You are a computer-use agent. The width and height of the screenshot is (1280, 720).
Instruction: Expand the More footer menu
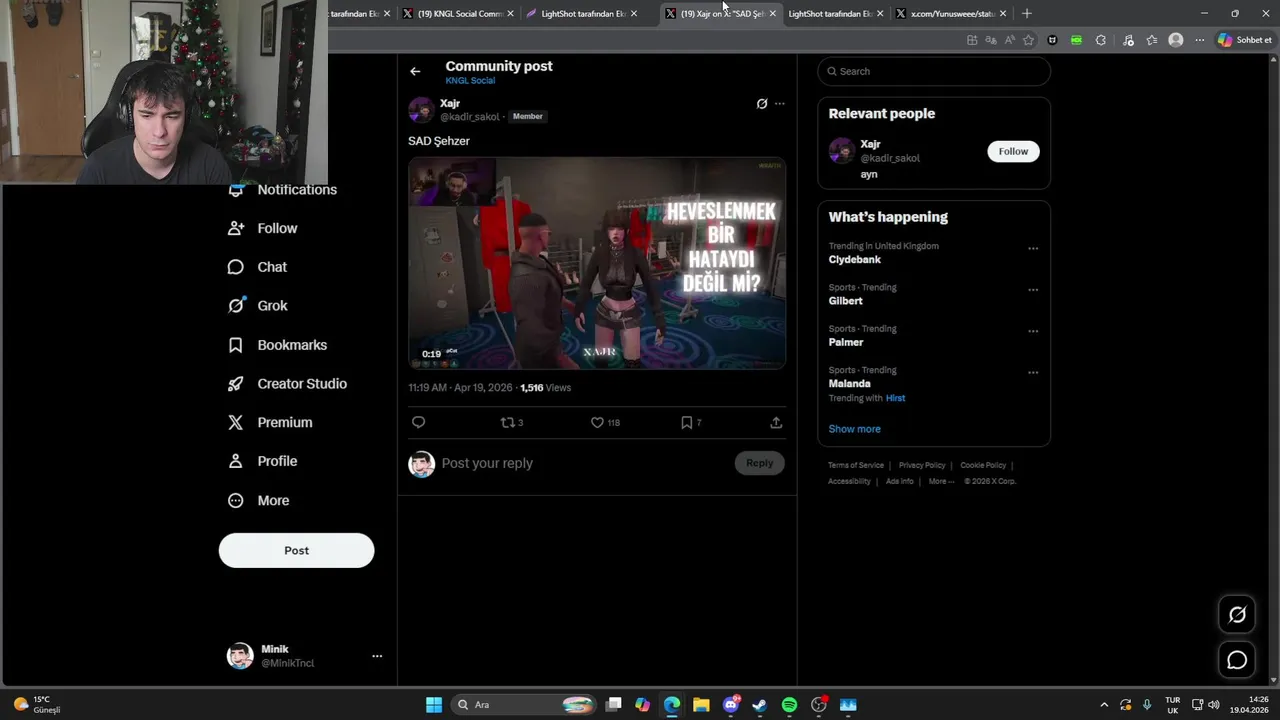pos(941,481)
